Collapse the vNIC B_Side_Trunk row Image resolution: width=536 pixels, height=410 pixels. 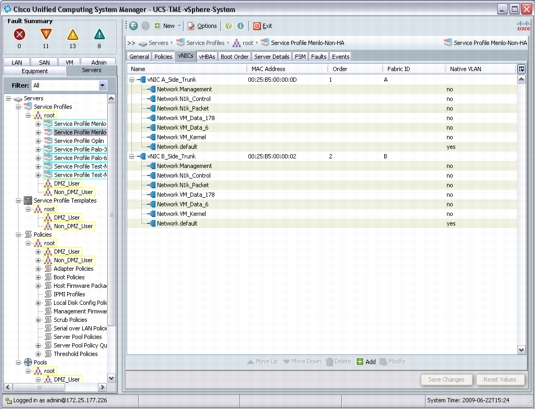pyautogui.click(x=131, y=156)
